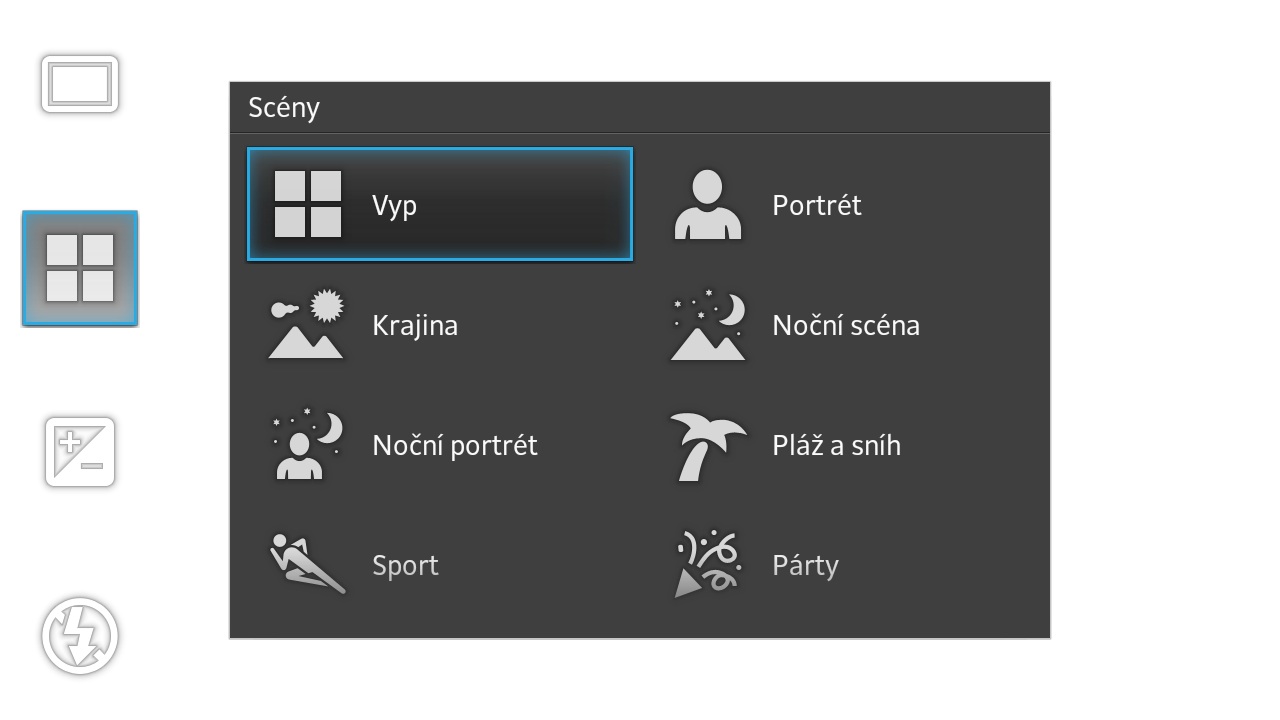The height and width of the screenshot is (720, 1280).
Task: Click the Noční portrét person moon icon
Action: point(306,444)
